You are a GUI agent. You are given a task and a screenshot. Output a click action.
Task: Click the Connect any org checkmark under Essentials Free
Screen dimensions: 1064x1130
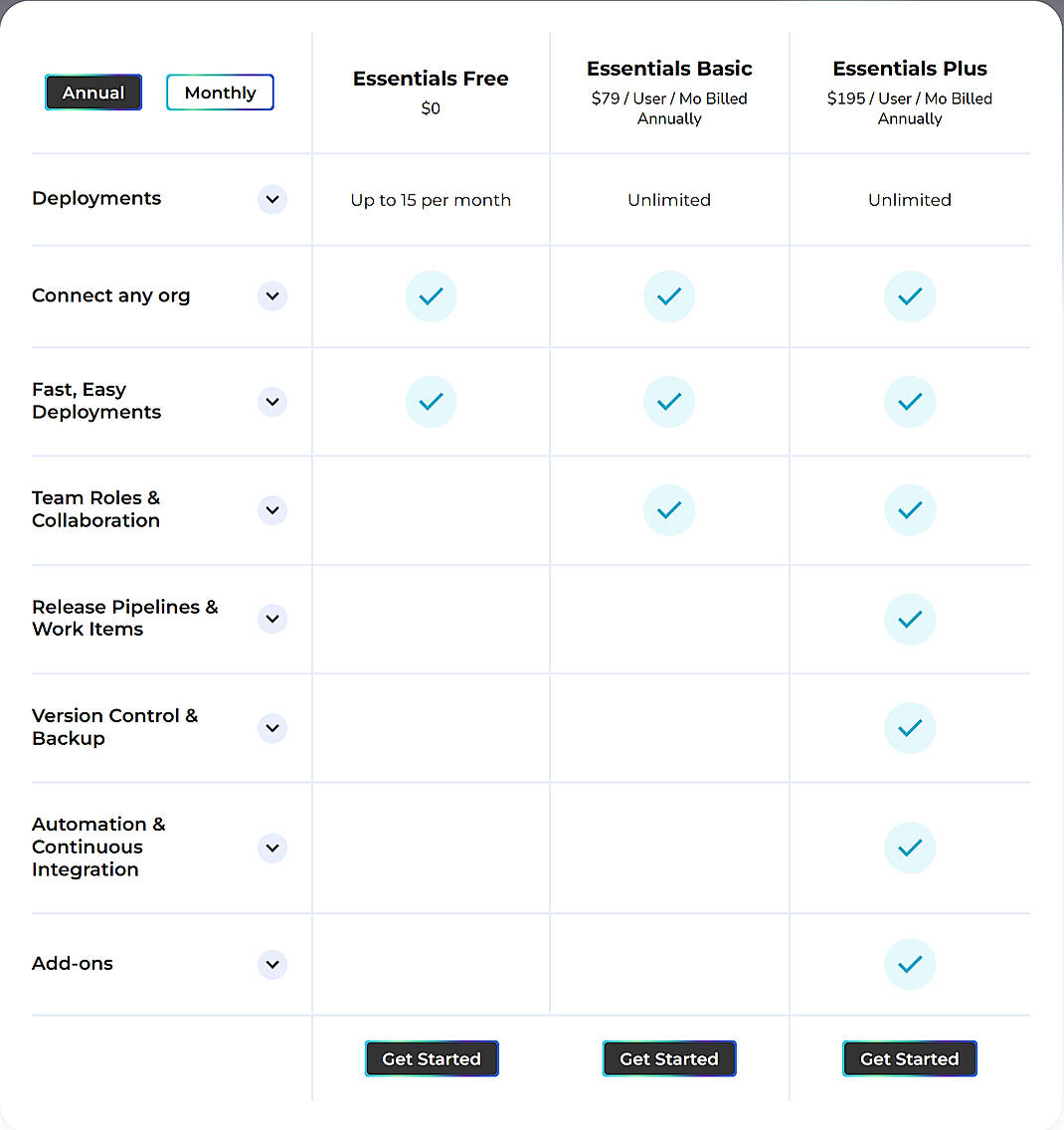[431, 295]
